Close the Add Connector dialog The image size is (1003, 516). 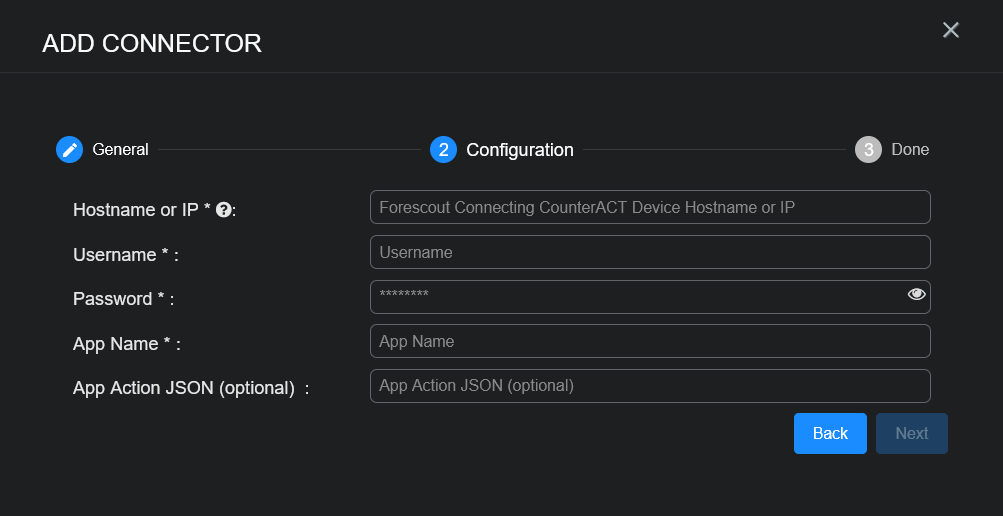[951, 30]
